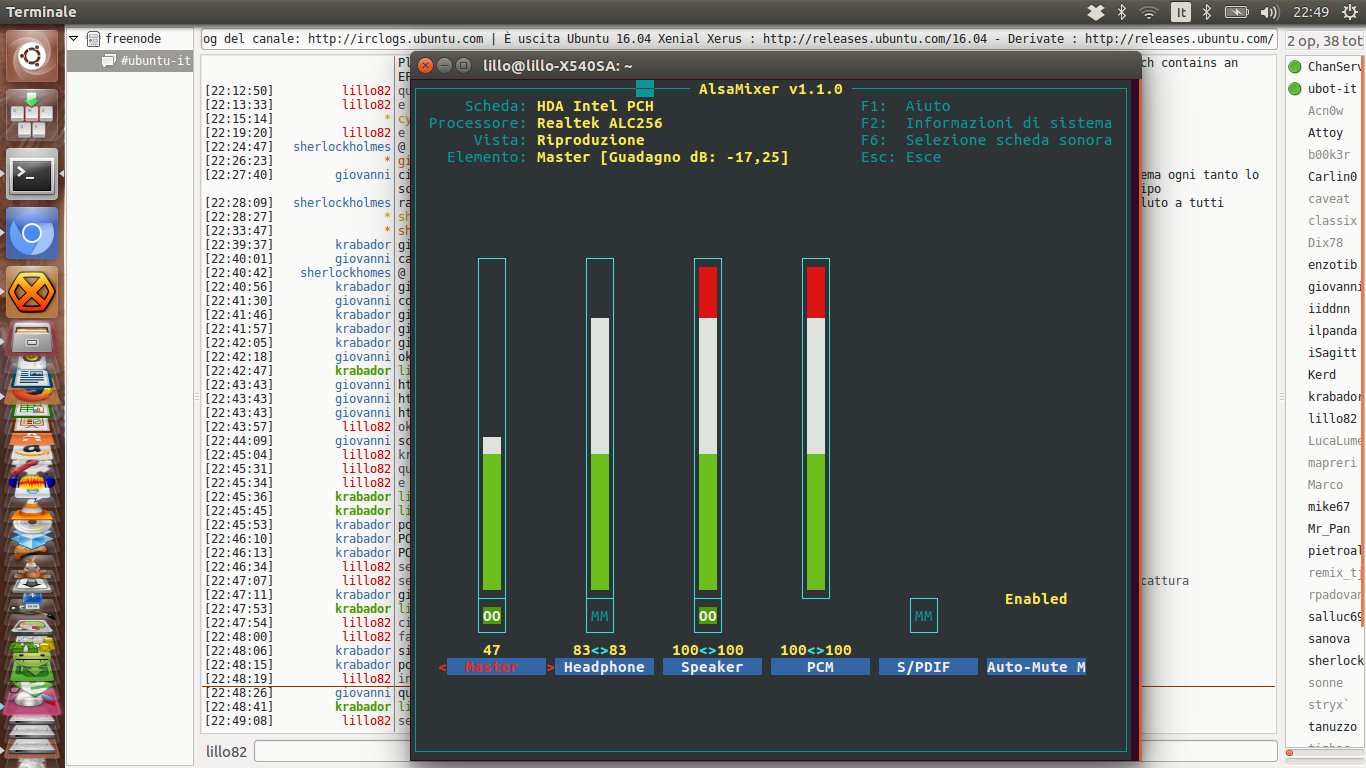
Task: Launch Chromium browser from the dock
Action: pyautogui.click(x=32, y=235)
